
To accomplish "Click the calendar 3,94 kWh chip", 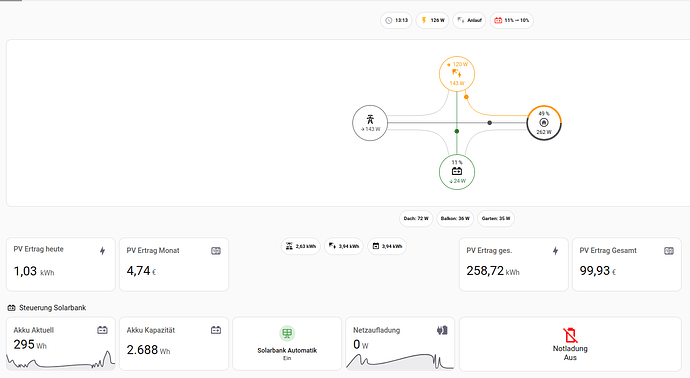I will click(387, 246).
